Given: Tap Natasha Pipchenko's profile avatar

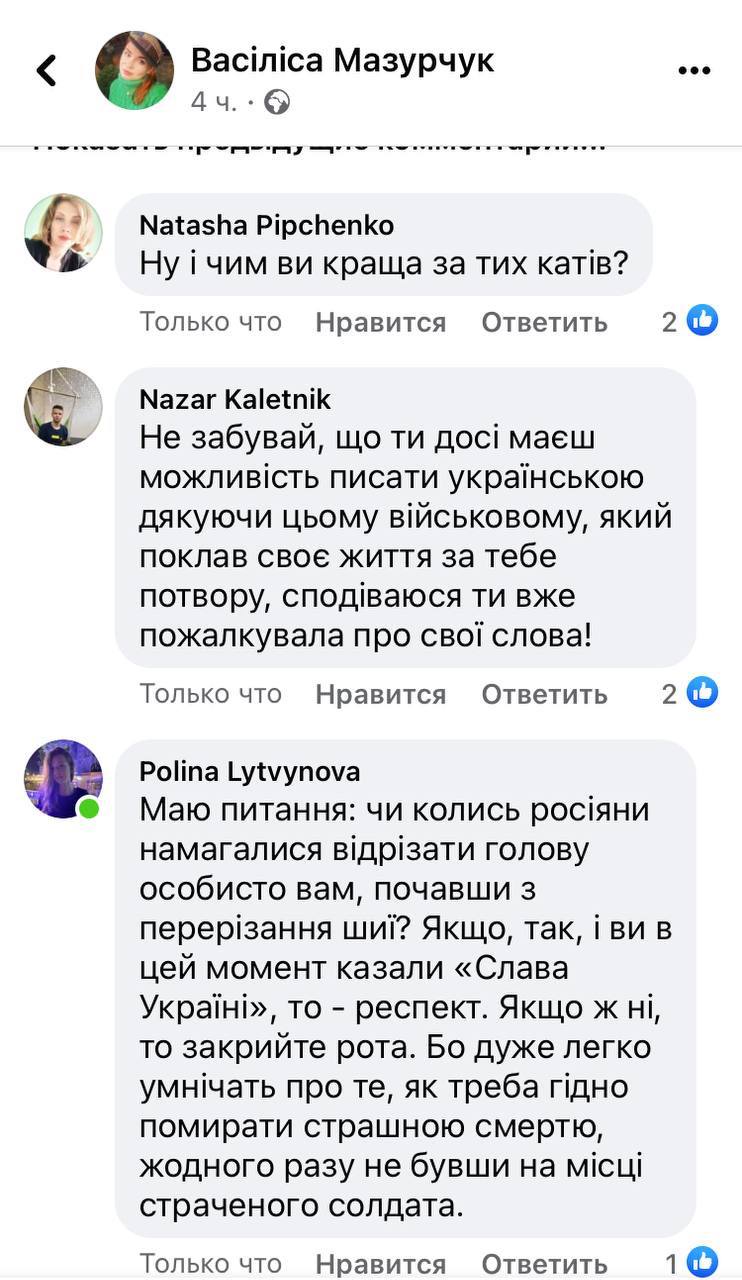Looking at the screenshot, I should [62, 233].
